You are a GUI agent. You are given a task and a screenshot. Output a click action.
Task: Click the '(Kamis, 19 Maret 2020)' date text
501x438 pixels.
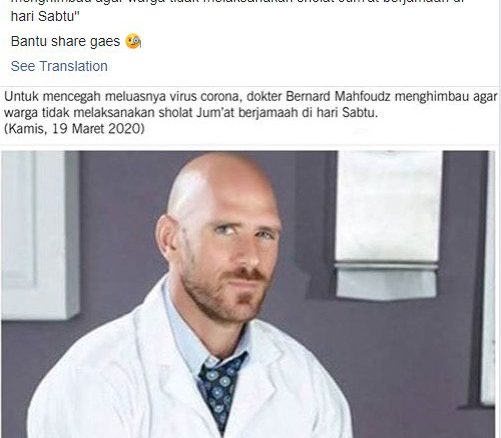tap(74, 128)
